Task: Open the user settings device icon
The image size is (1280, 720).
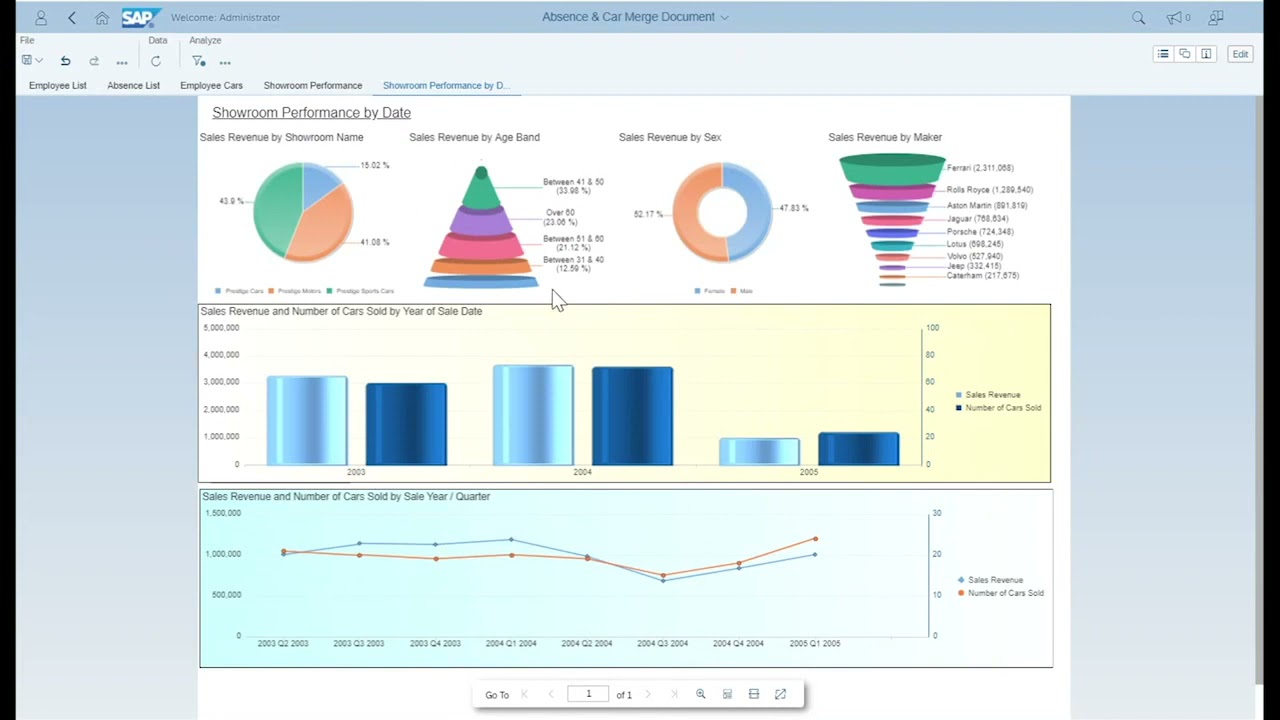Action: point(1216,17)
